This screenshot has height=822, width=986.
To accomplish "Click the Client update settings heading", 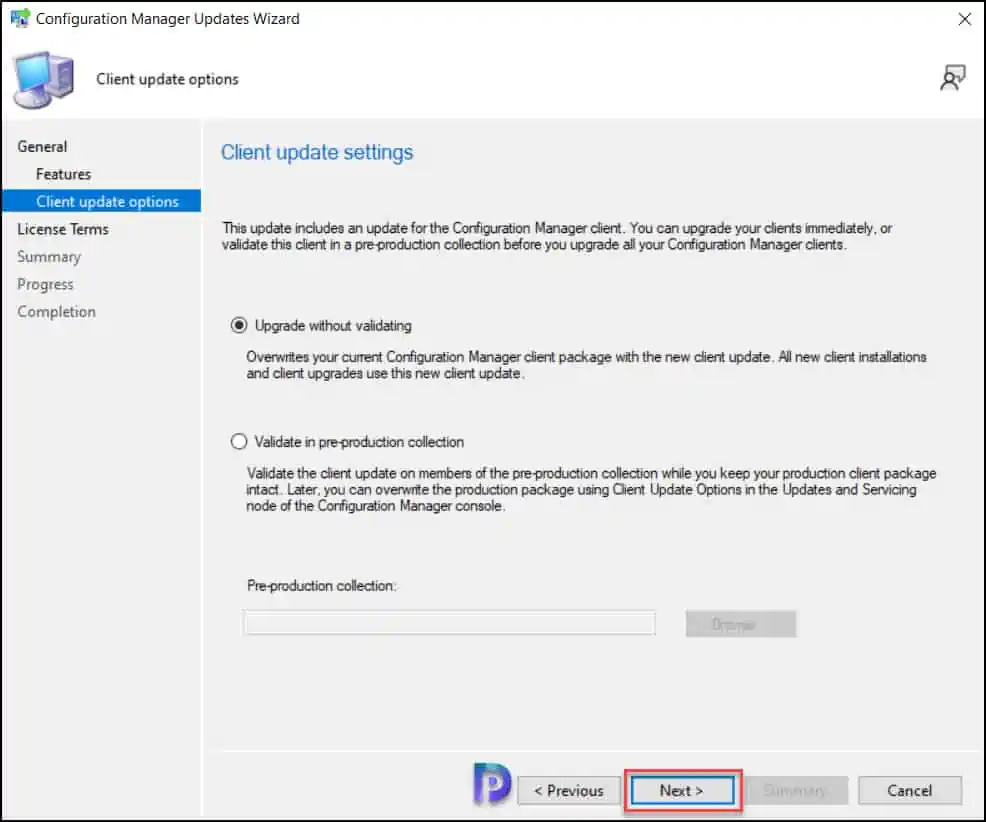I will tap(317, 152).
